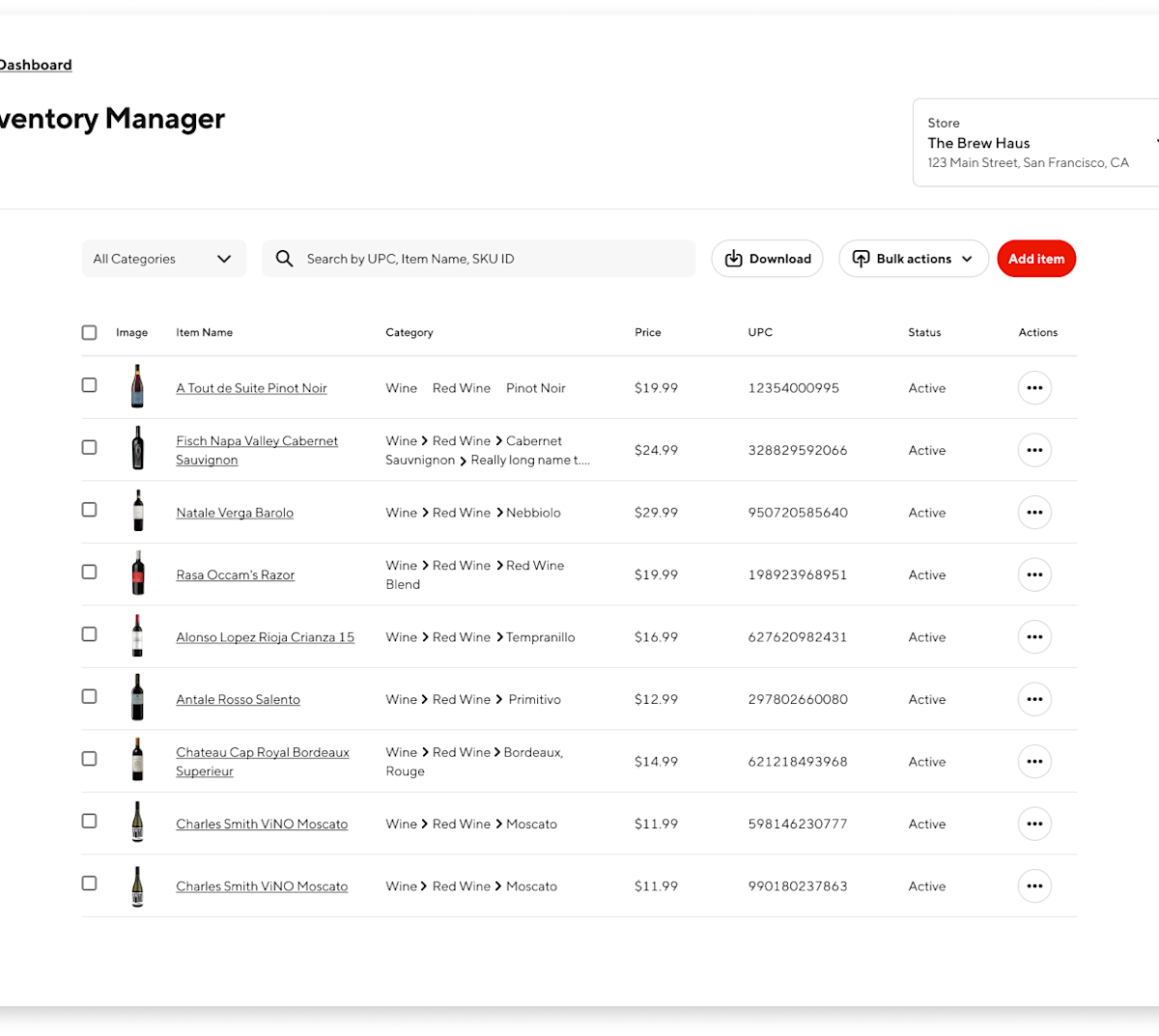The height and width of the screenshot is (1036, 1159).
Task: Expand the Bulk actions dropdown
Action: (970, 258)
